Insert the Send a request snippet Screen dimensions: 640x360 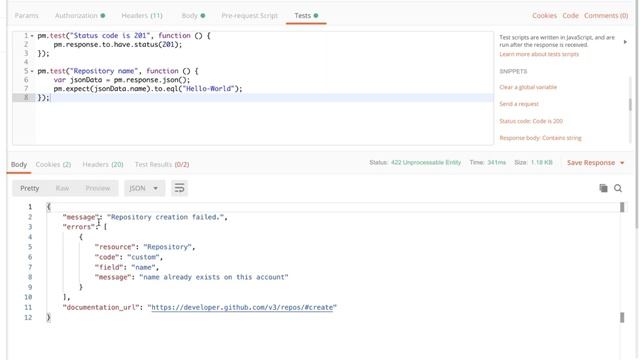coord(519,104)
